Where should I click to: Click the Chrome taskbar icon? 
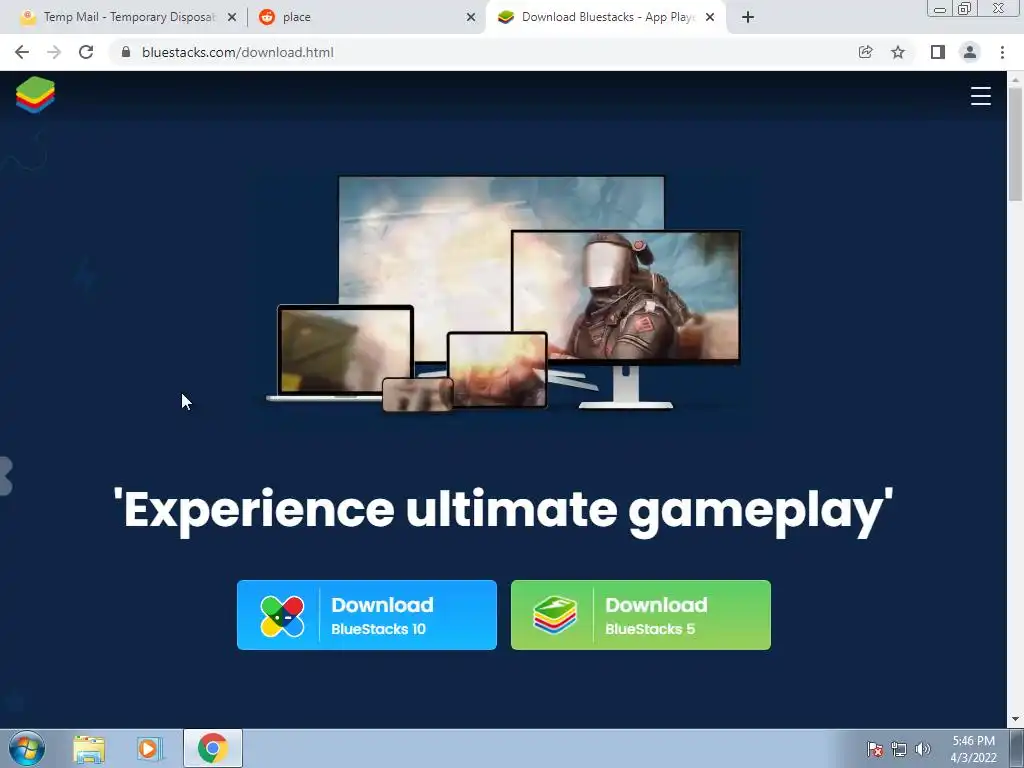213,748
